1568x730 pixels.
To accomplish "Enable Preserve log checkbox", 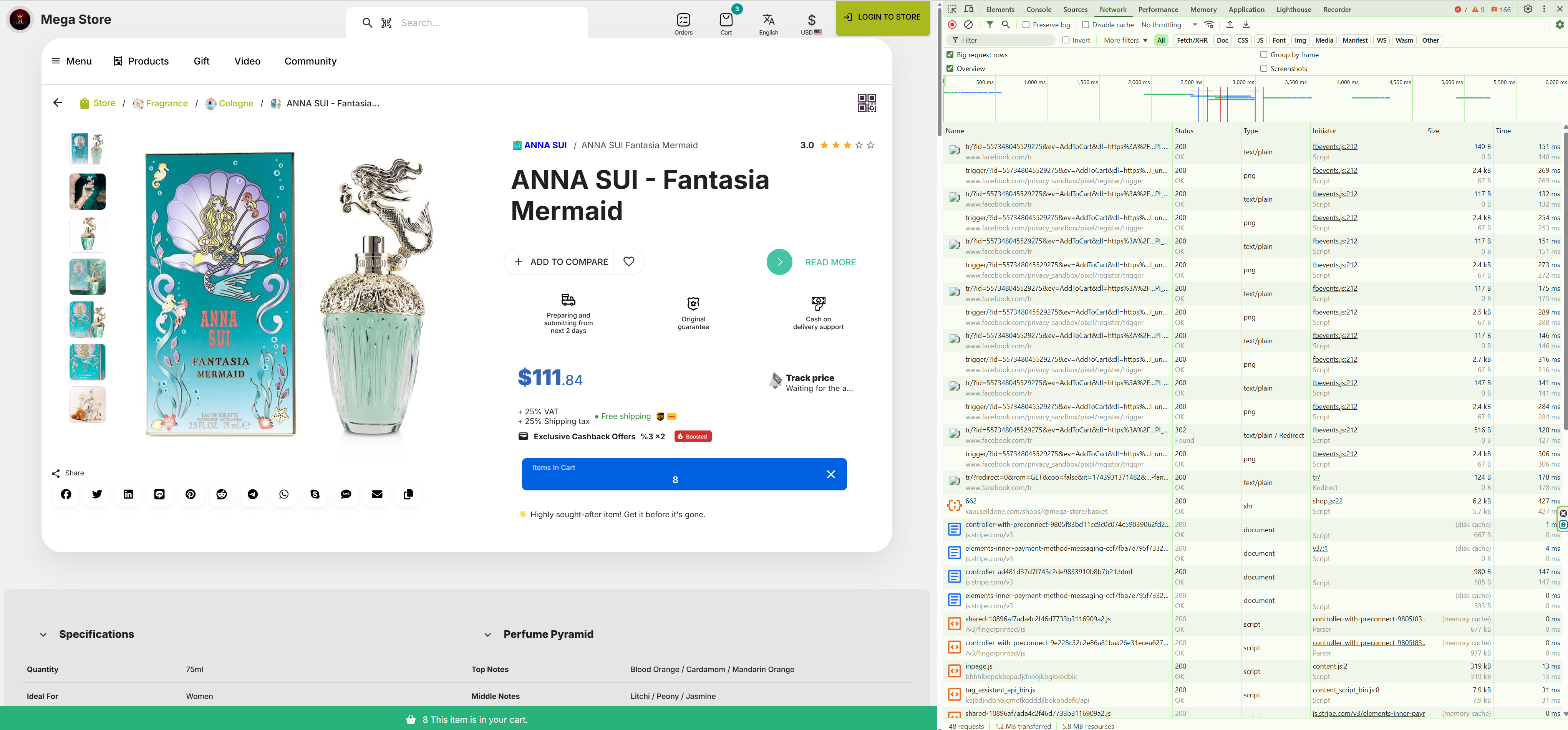I will coord(1026,24).
